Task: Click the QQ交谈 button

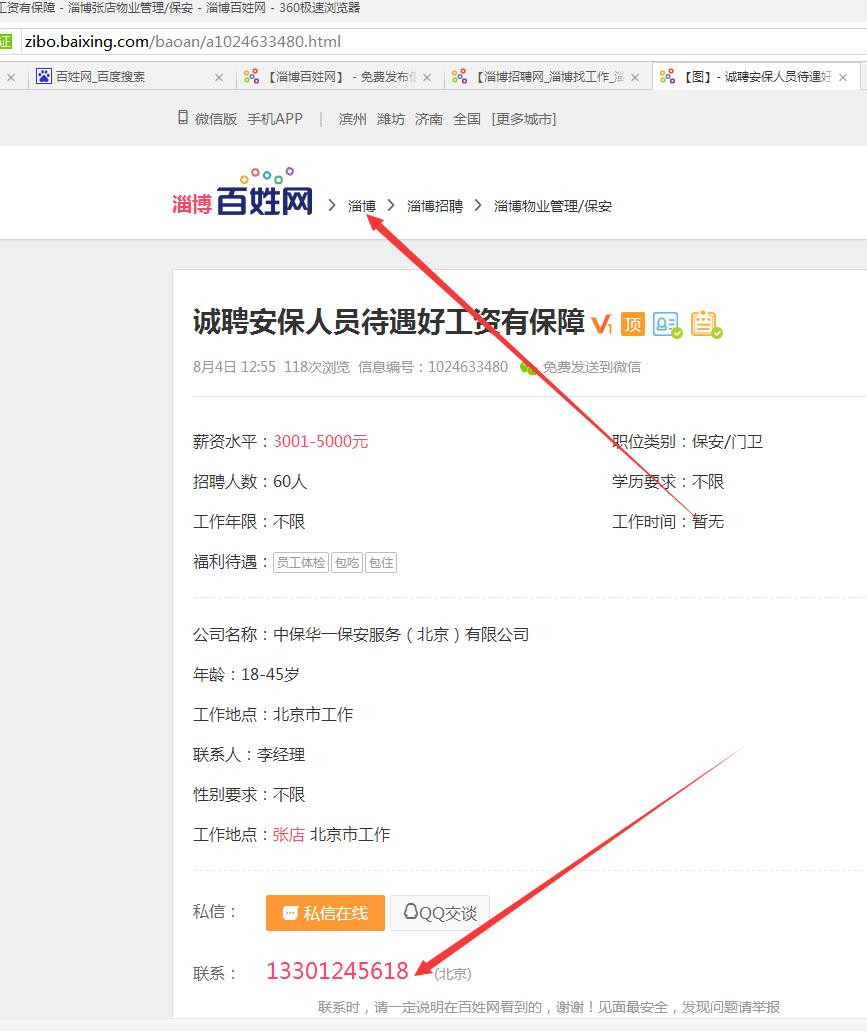Action: [440, 911]
